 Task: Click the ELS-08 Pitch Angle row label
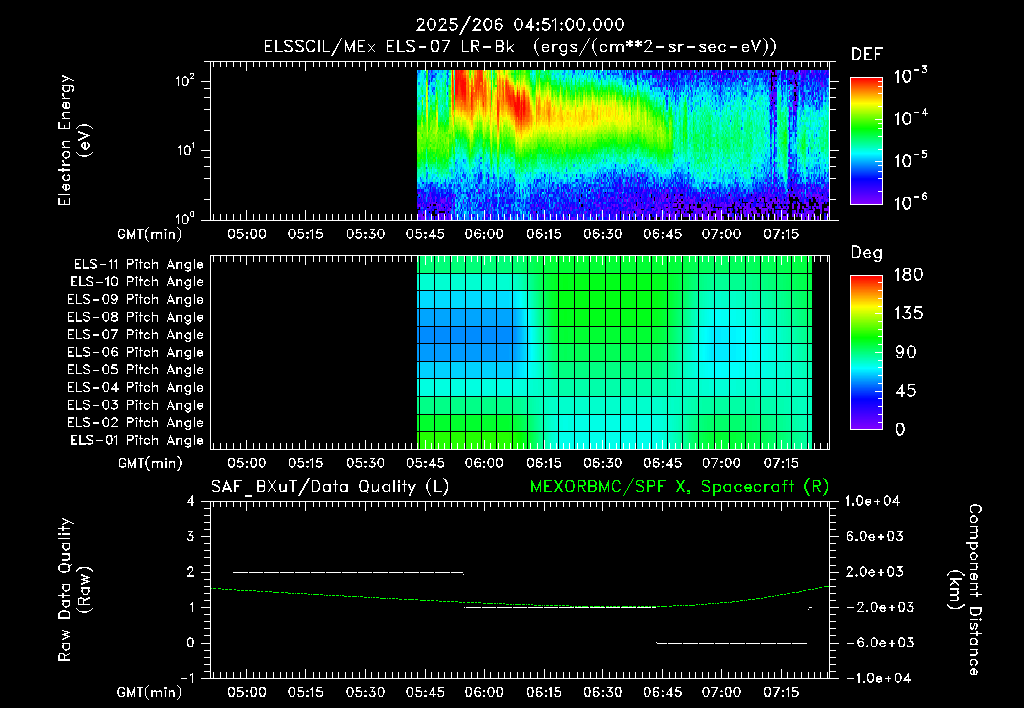pyautogui.click(x=136, y=317)
